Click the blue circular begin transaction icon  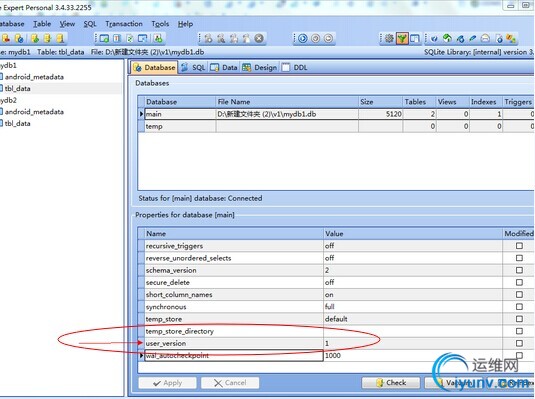tap(302, 38)
